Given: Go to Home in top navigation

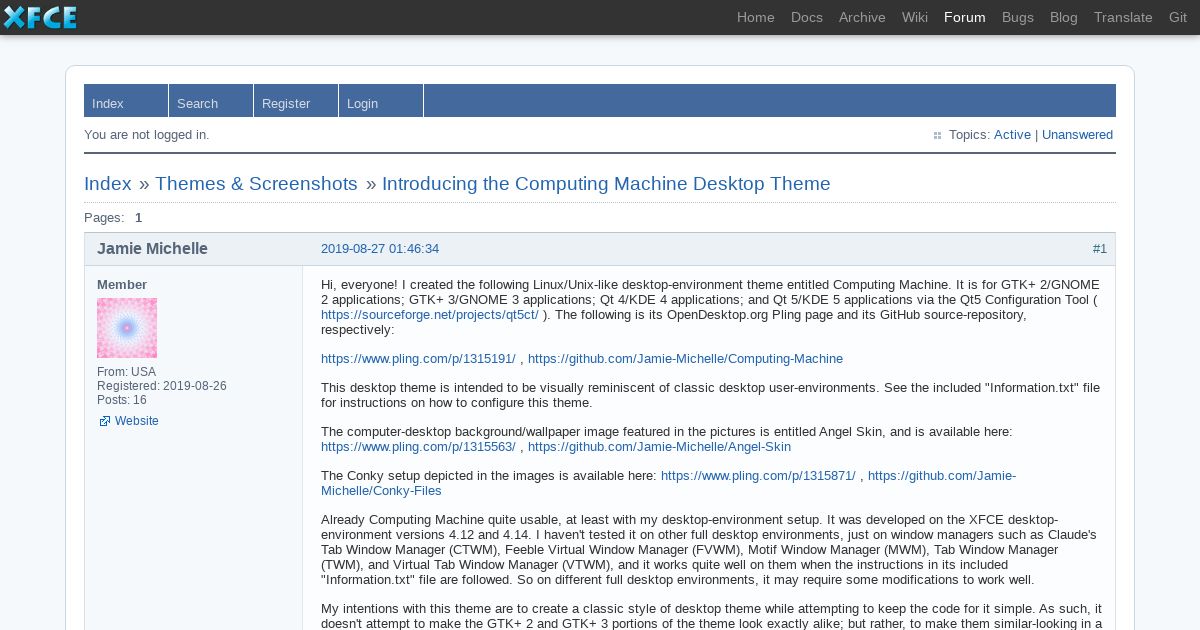Looking at the screenshot, I should [x=756, y=17].
